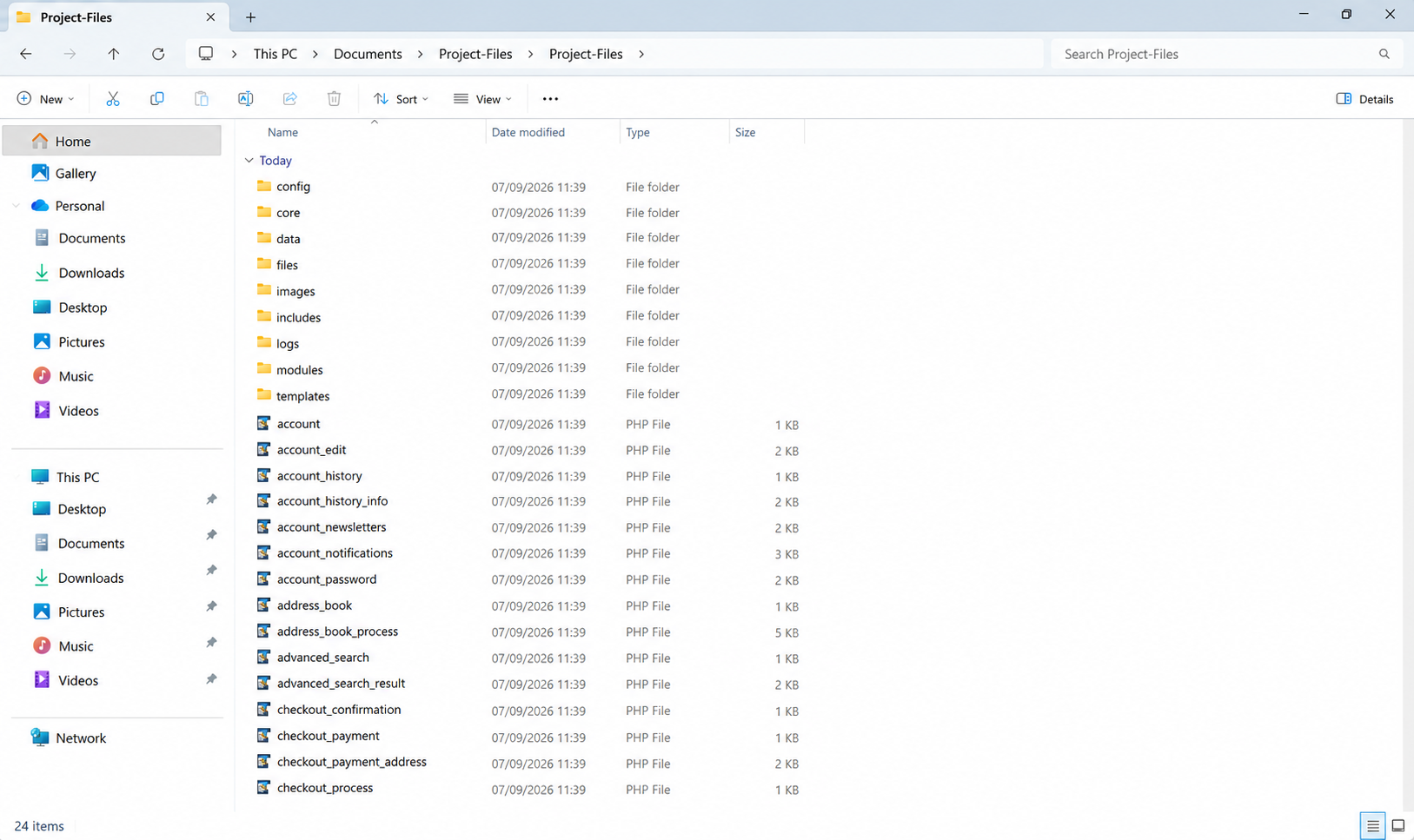Viewport: 1414px width, 840px height.
Task: Click the Cut scissors icon
Action: (x=113, y=99)
